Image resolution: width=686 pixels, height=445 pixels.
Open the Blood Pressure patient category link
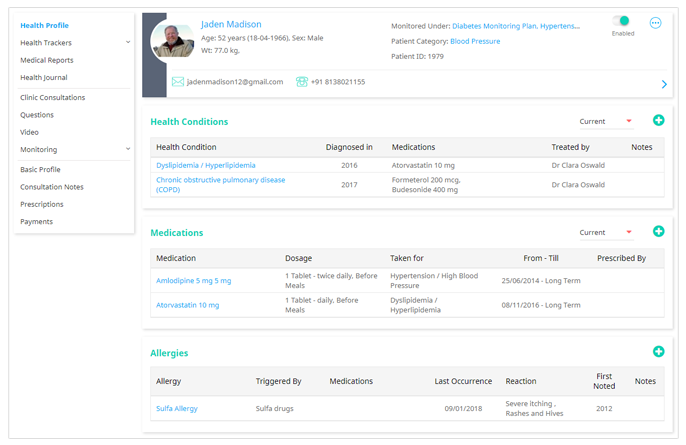click(475, 41)
